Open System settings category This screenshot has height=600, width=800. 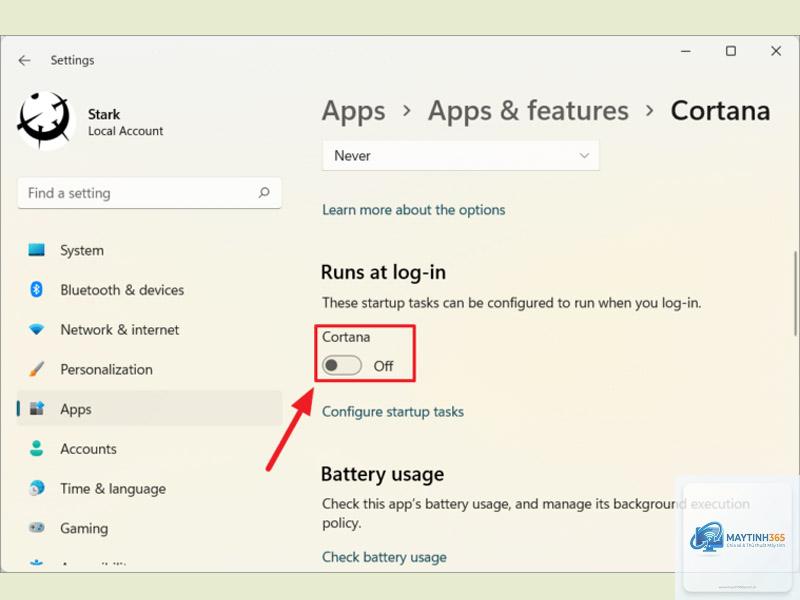point(149,250)
